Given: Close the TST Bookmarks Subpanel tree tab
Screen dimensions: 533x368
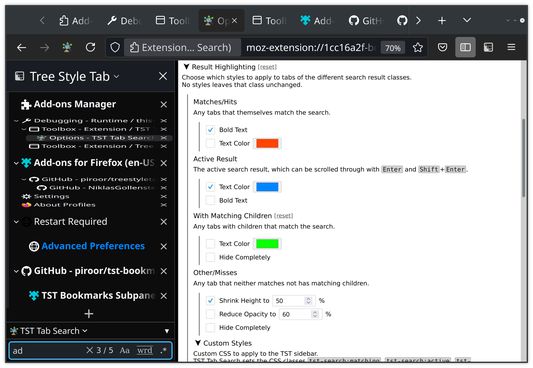Looking at the screenshot, I should (164, 296).
